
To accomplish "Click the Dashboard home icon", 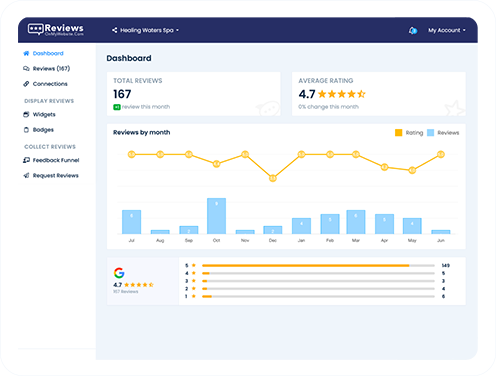I will coord(26,53).
